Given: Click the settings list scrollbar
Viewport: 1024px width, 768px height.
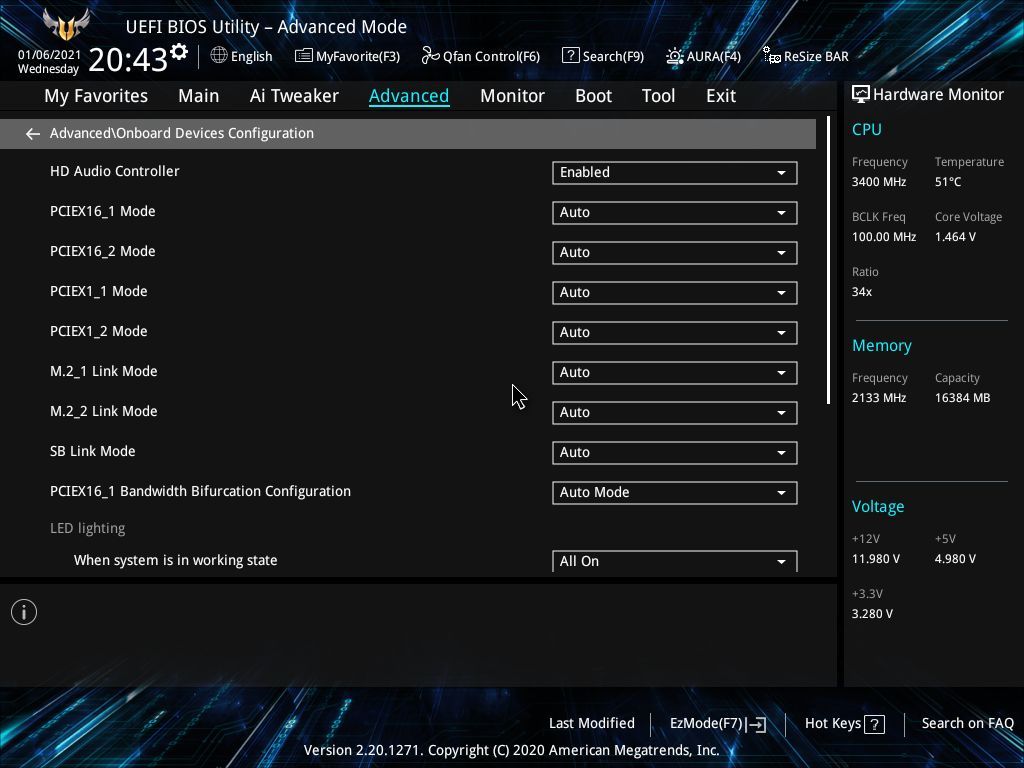Looking at the screenshot, I should 828,260.
